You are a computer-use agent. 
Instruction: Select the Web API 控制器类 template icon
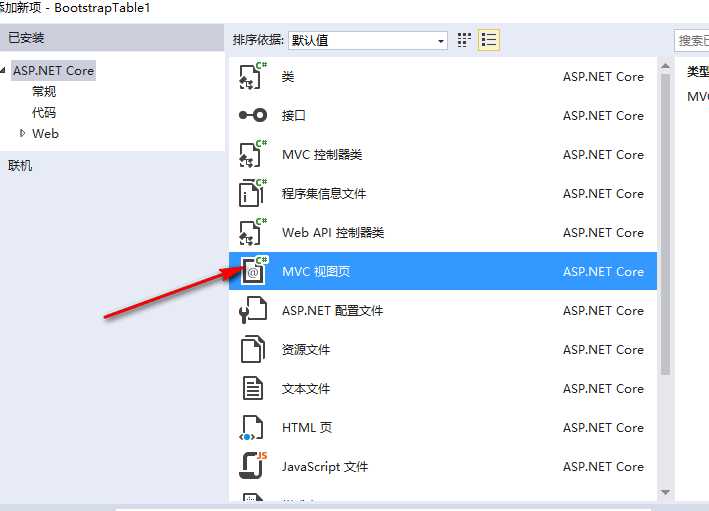[253, 232]
